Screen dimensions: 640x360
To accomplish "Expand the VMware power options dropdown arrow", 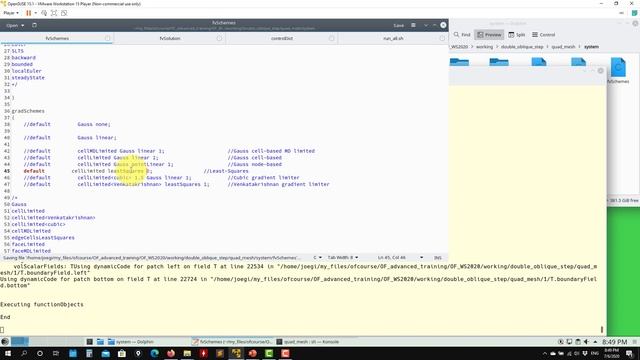I will pyautogui.click(x=36, y=13).
